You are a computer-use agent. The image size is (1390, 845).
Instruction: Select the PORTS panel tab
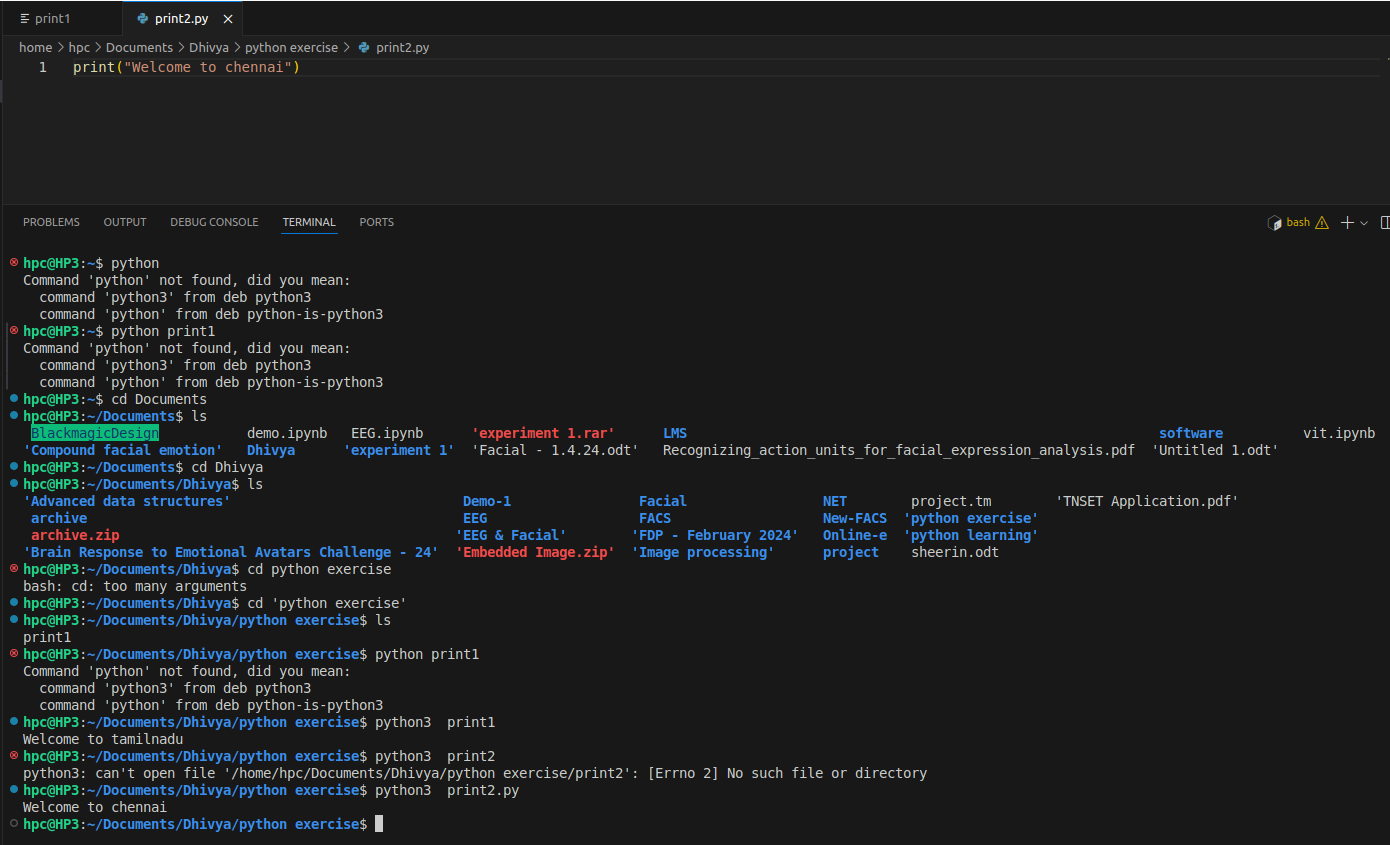tap(376, 222)
